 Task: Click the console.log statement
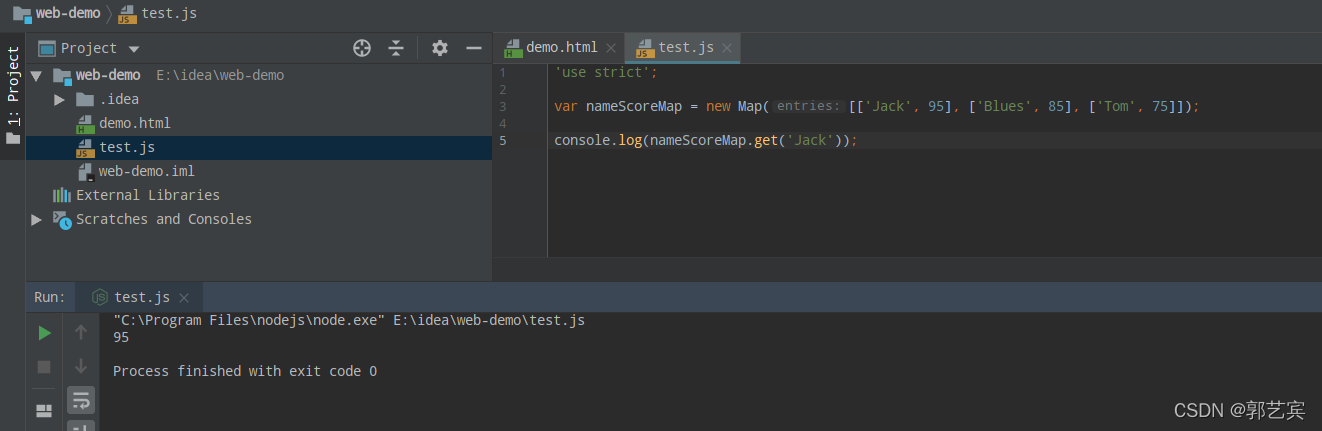706,140
